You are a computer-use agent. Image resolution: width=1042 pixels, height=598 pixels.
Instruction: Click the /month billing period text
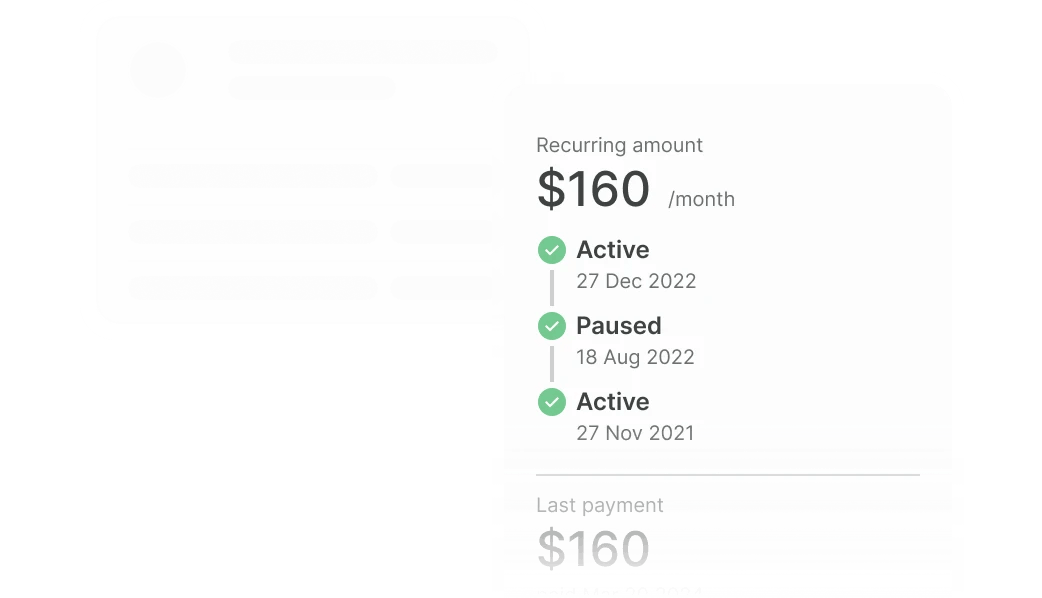701,199
